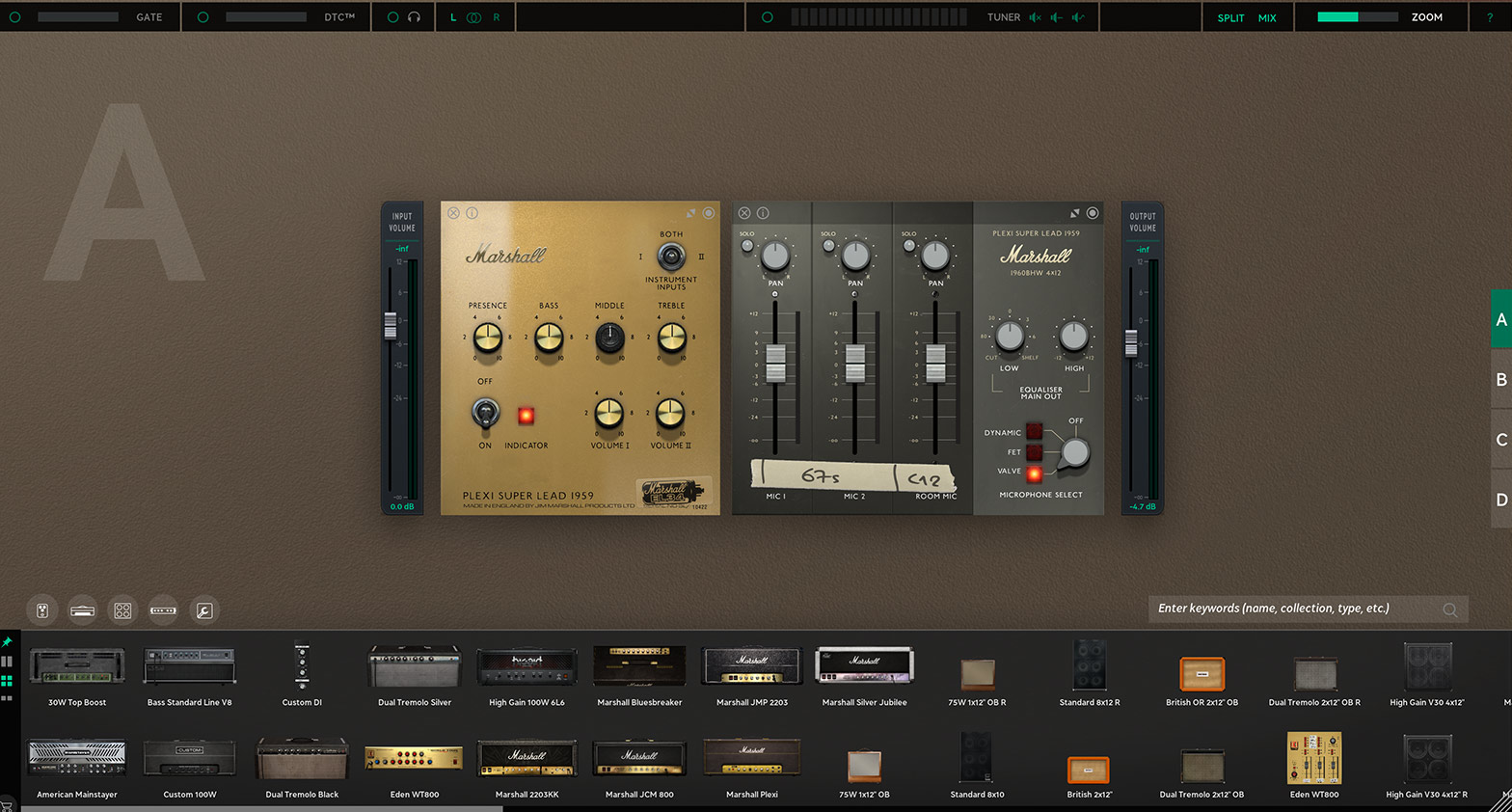Filter browser by amp head icon
Screen dimensions: 1512x812
[83, 610]
